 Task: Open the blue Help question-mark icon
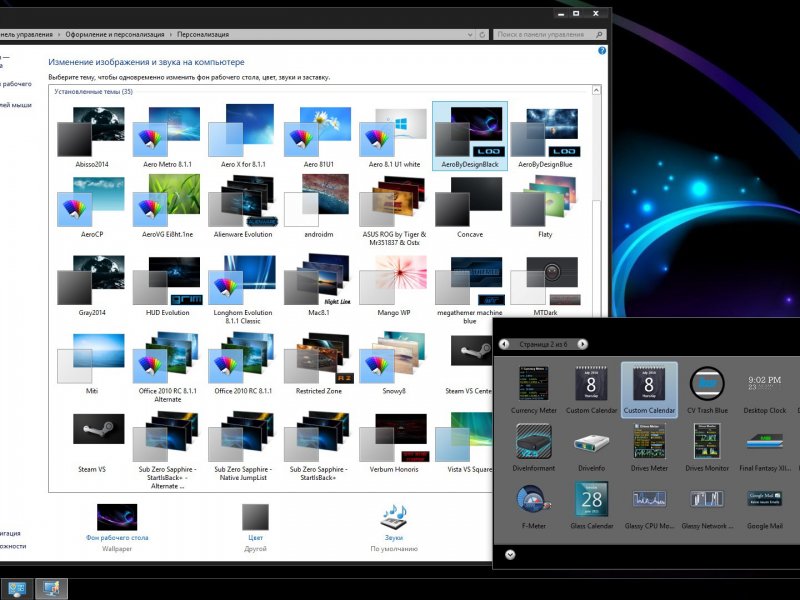(602, 51)
